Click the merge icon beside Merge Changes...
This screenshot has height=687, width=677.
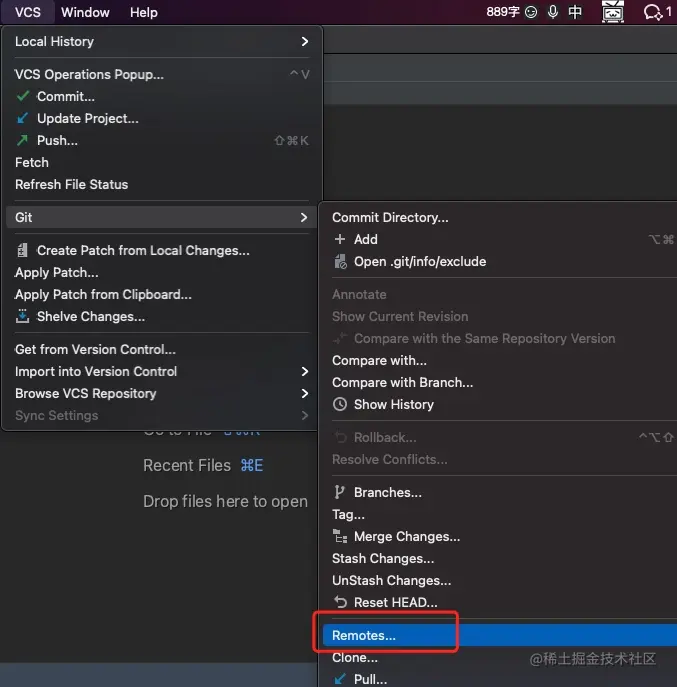pos(340,536)
